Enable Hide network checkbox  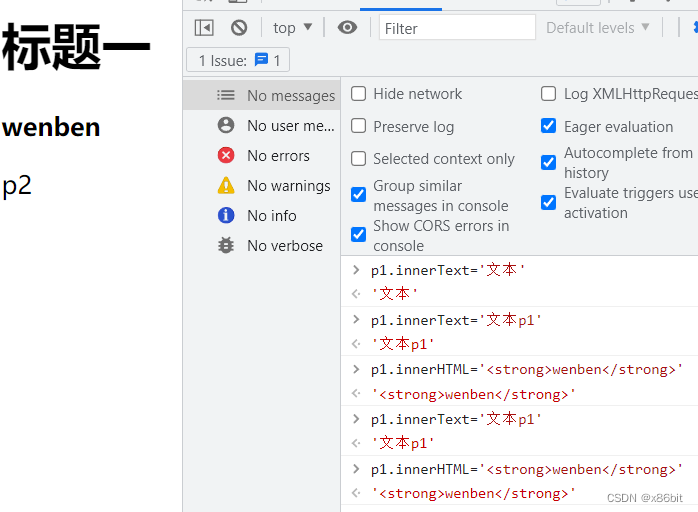[x=359, y=94]
